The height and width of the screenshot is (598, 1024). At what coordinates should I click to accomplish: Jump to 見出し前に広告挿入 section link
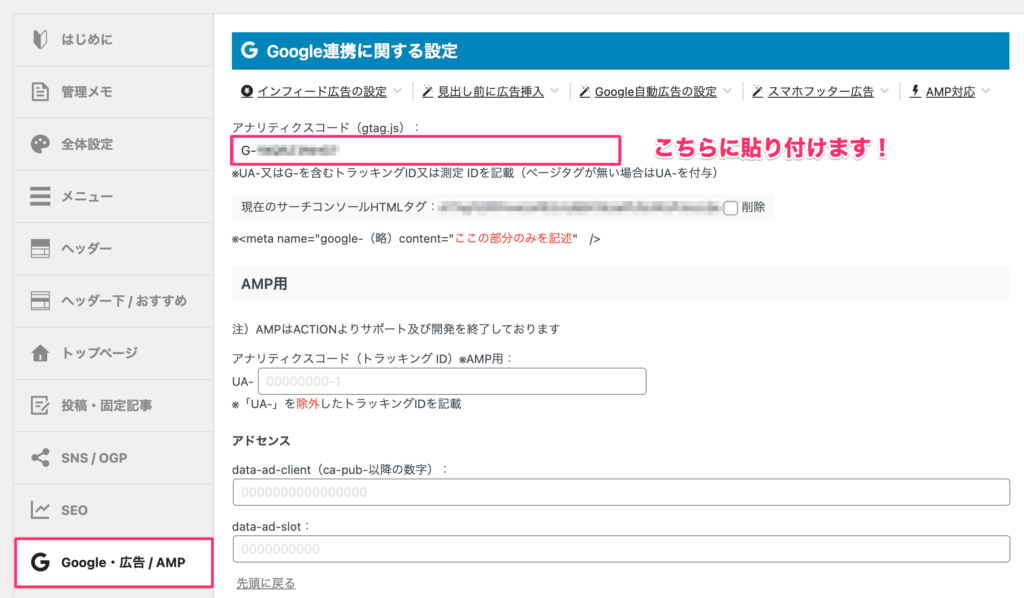click(x=491, y=91)
